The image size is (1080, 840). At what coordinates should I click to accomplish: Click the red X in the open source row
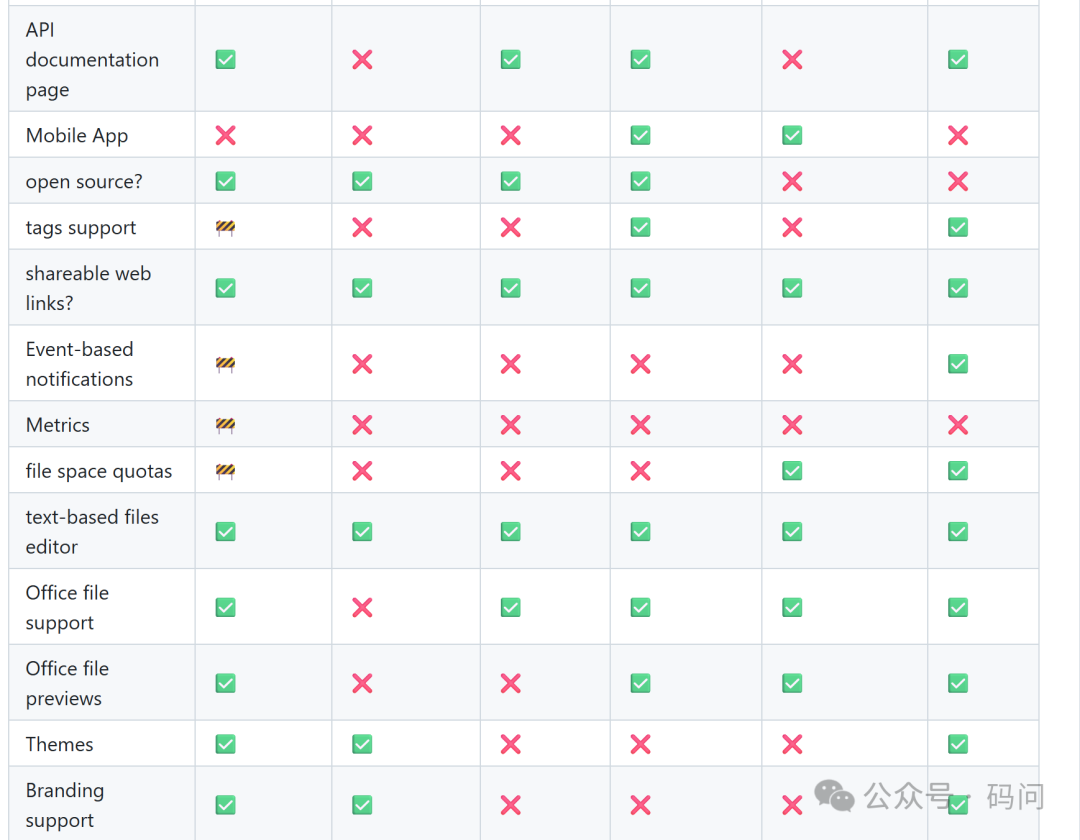coord(791,181)
